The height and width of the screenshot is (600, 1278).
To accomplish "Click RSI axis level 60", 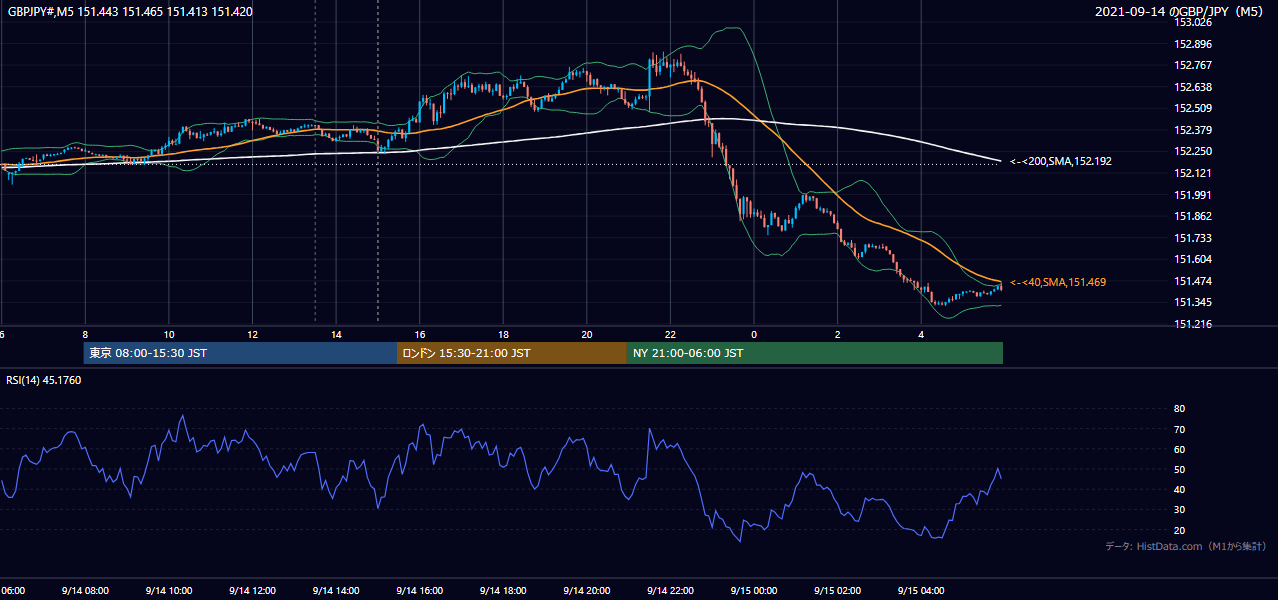I will coord(1179,449).
